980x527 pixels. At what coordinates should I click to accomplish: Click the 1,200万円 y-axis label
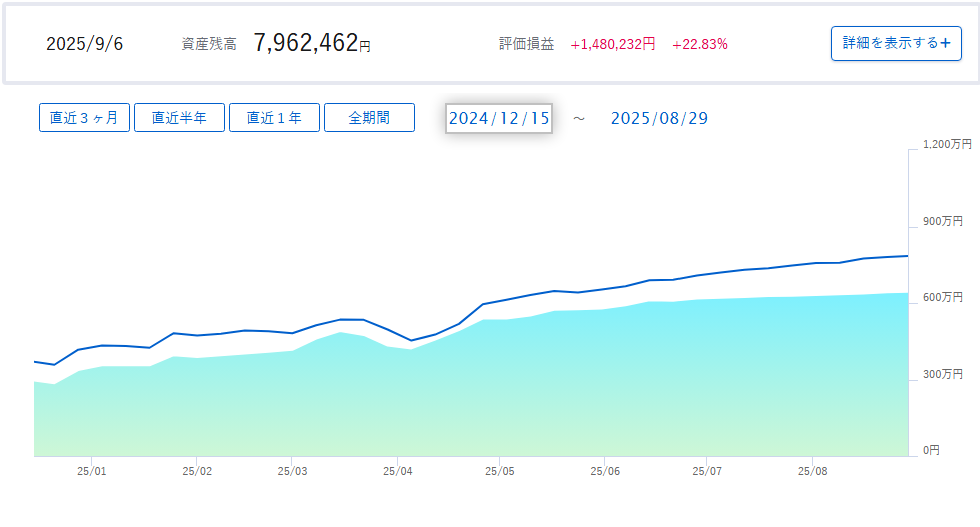[x=946, y=145]
